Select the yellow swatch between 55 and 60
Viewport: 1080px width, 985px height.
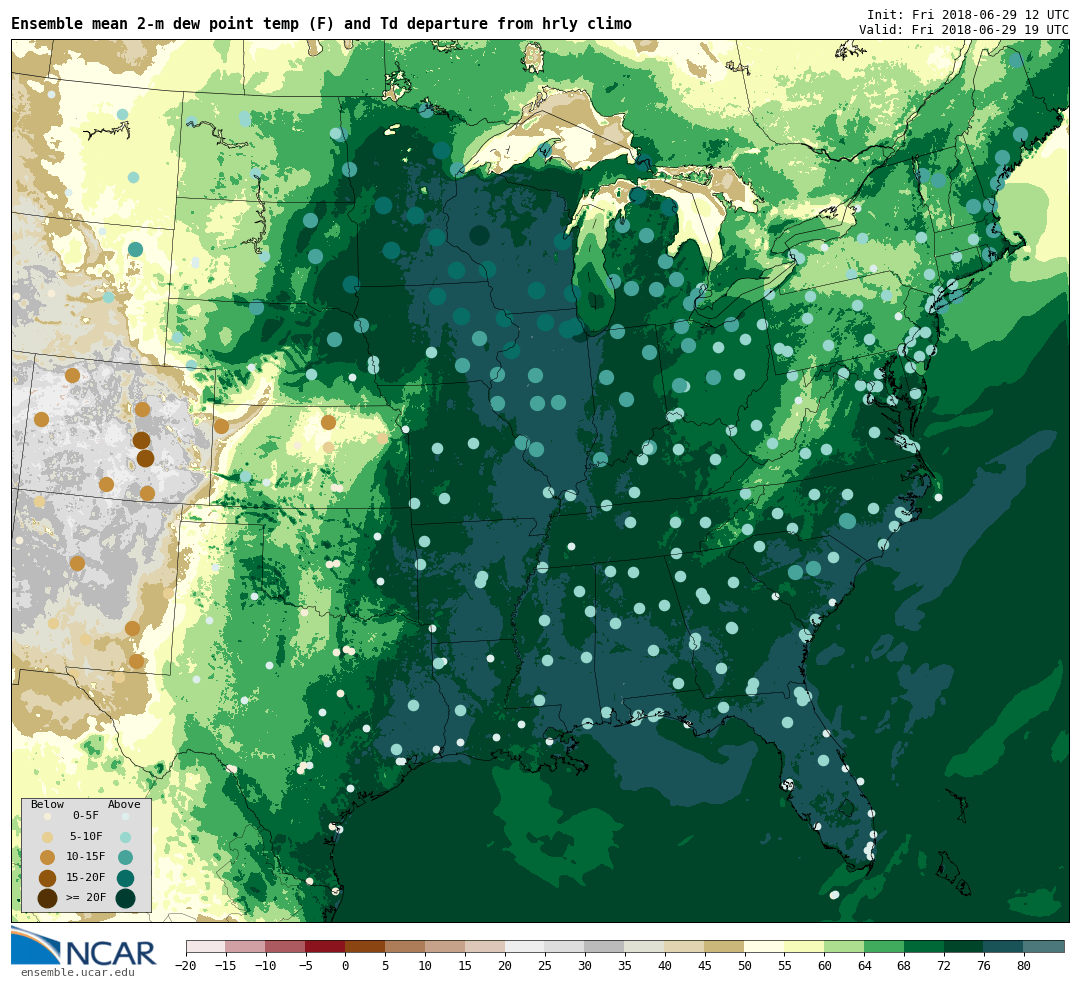pos(805,946)
